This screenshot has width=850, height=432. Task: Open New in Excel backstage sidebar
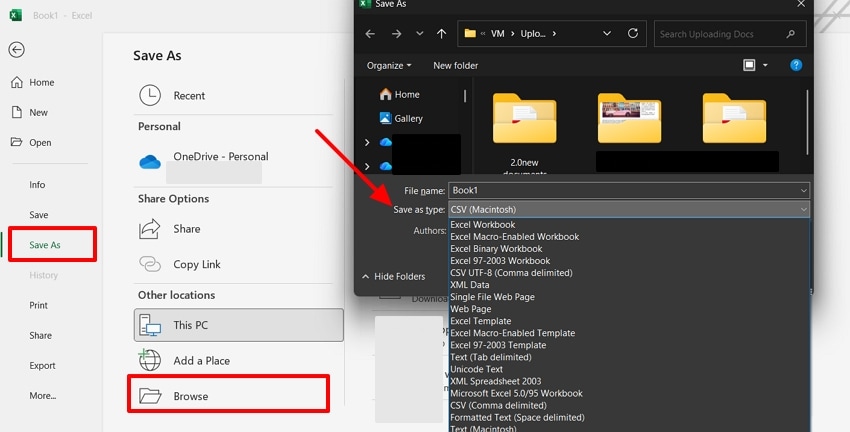30,112
